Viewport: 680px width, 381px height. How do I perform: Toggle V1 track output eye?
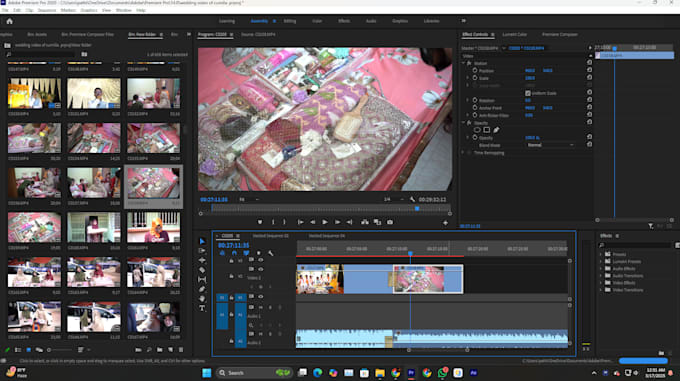261,297
